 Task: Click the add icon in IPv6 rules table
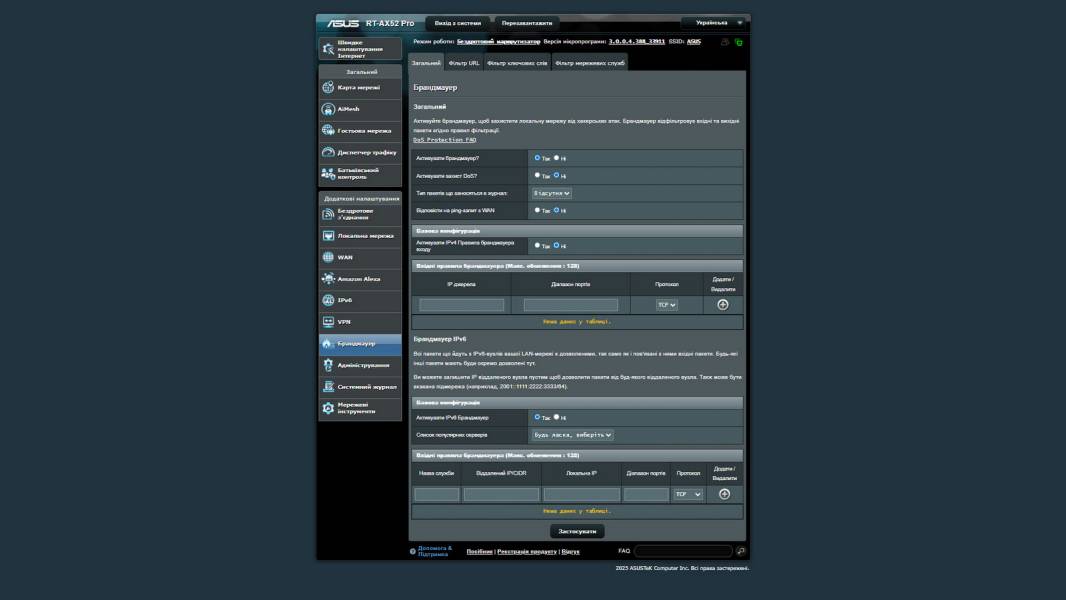coord(724,494)
